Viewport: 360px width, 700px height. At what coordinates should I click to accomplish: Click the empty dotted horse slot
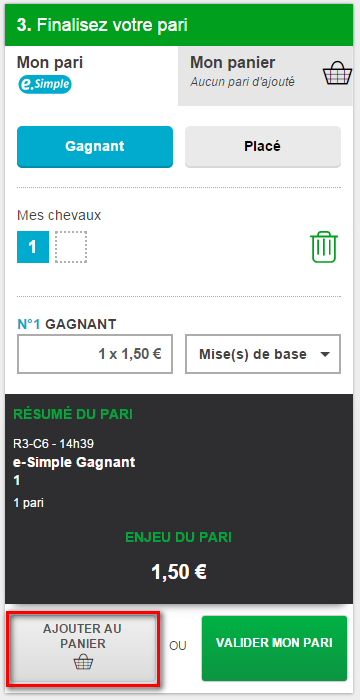point(71,247)
